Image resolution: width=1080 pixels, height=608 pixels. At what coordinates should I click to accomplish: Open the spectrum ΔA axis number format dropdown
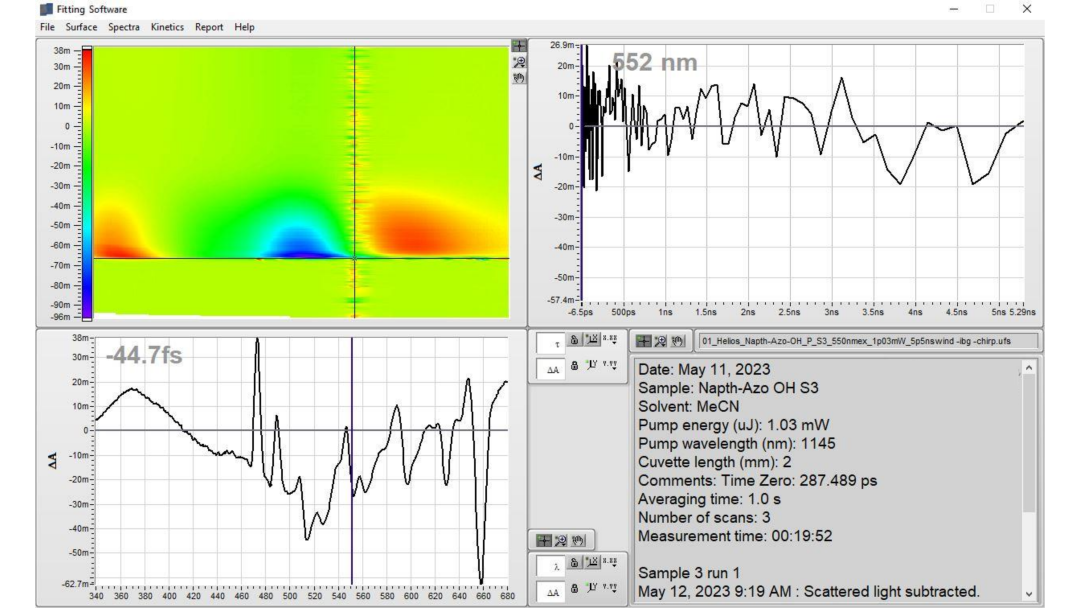pos(610,588)
